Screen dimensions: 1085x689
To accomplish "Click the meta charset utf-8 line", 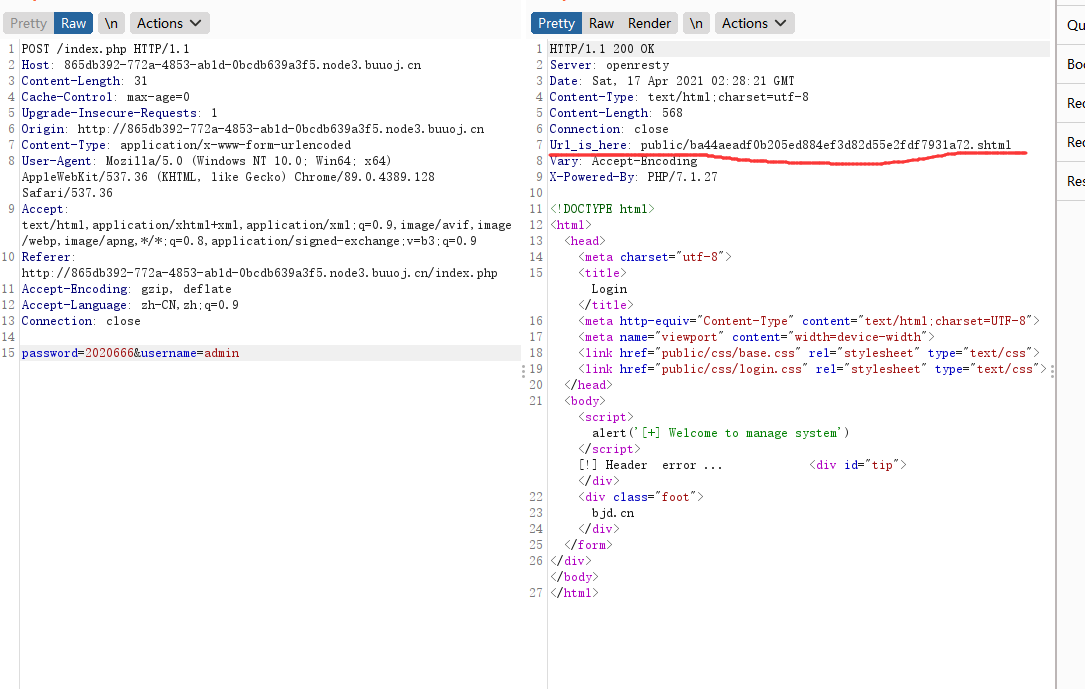I will tap(655, 257).
